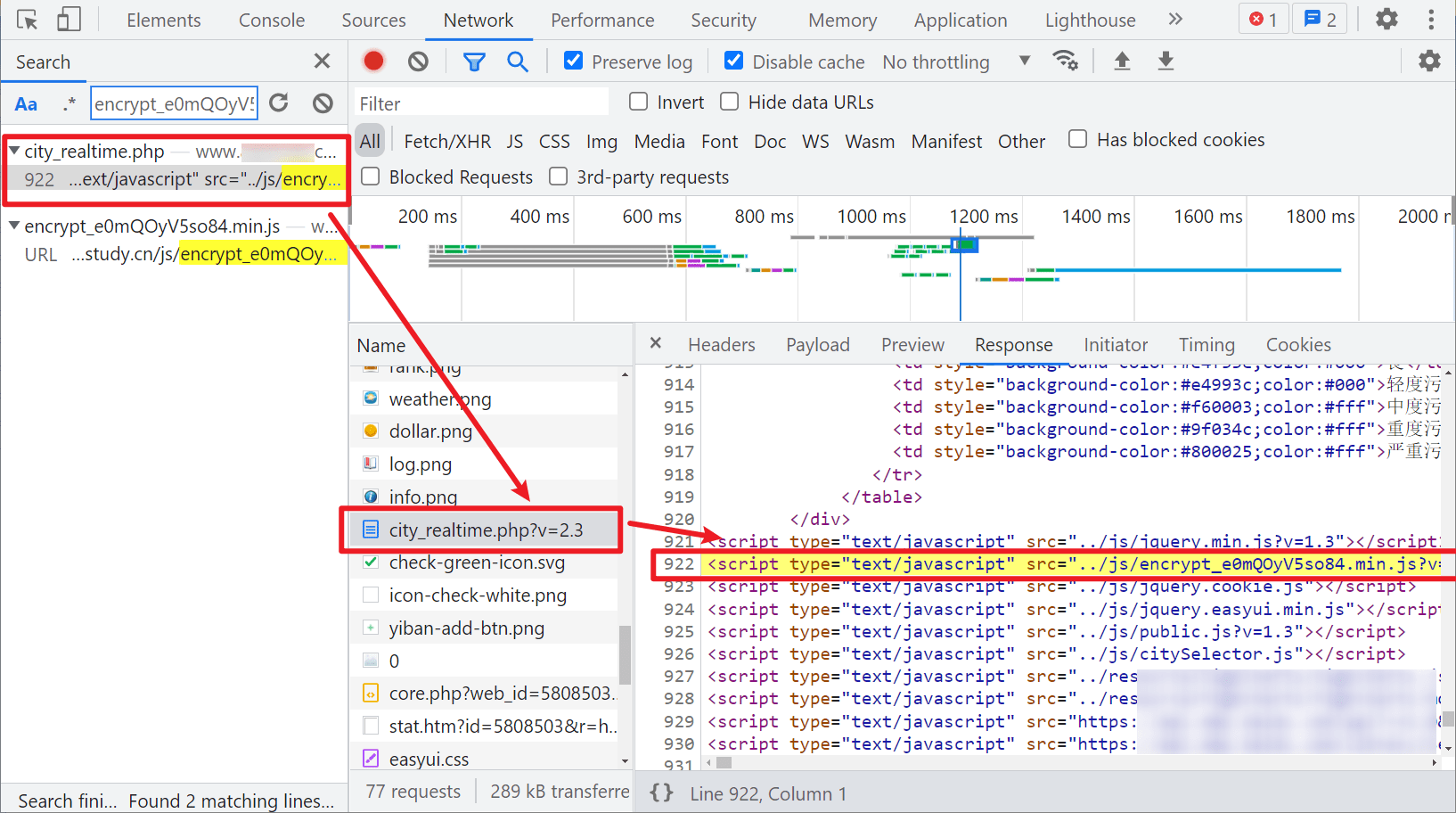The width and height of the screenshot is (1456, 813).
Task: Click the red error count badge
Action: 1263,20
